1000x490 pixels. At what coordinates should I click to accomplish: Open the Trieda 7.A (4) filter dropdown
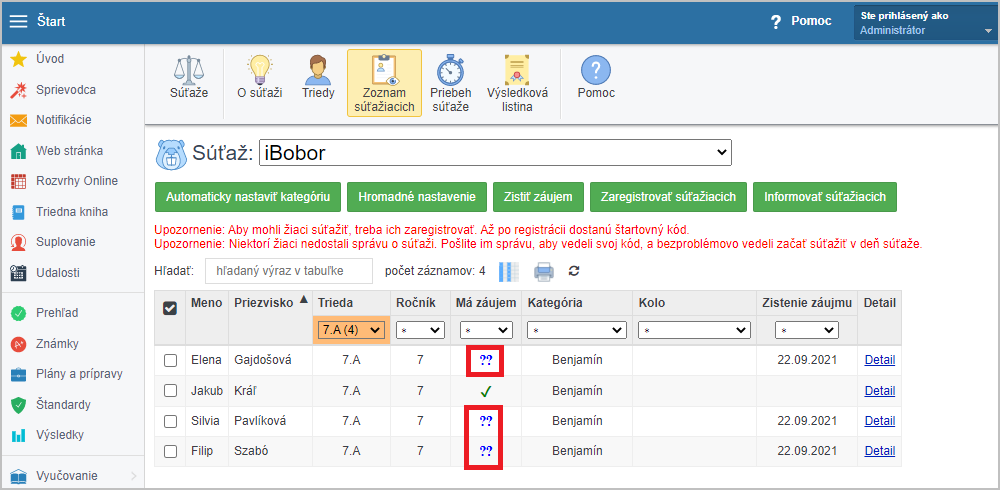(x=351, y=330)
